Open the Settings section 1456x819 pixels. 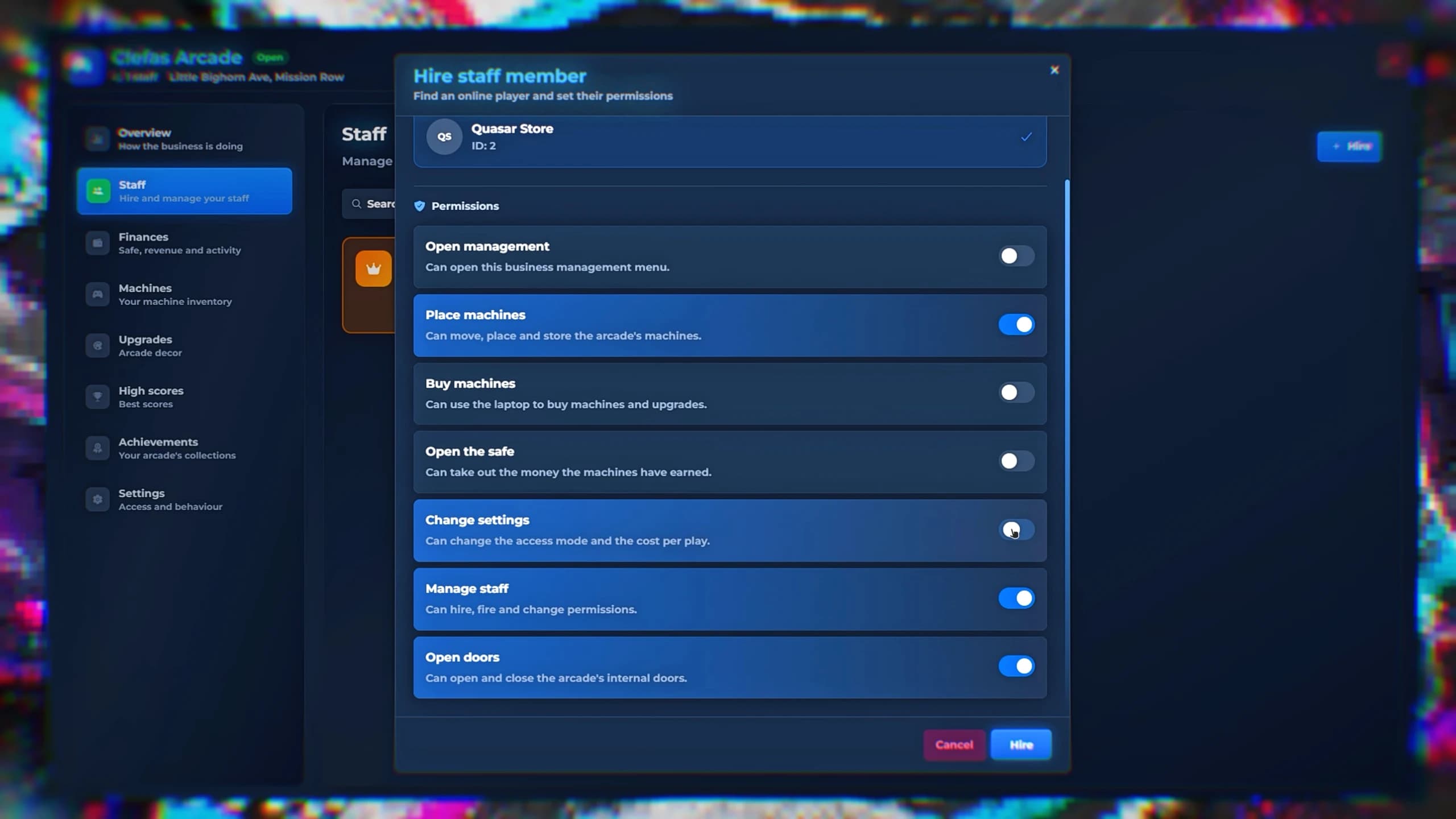[x=184, y=499]
